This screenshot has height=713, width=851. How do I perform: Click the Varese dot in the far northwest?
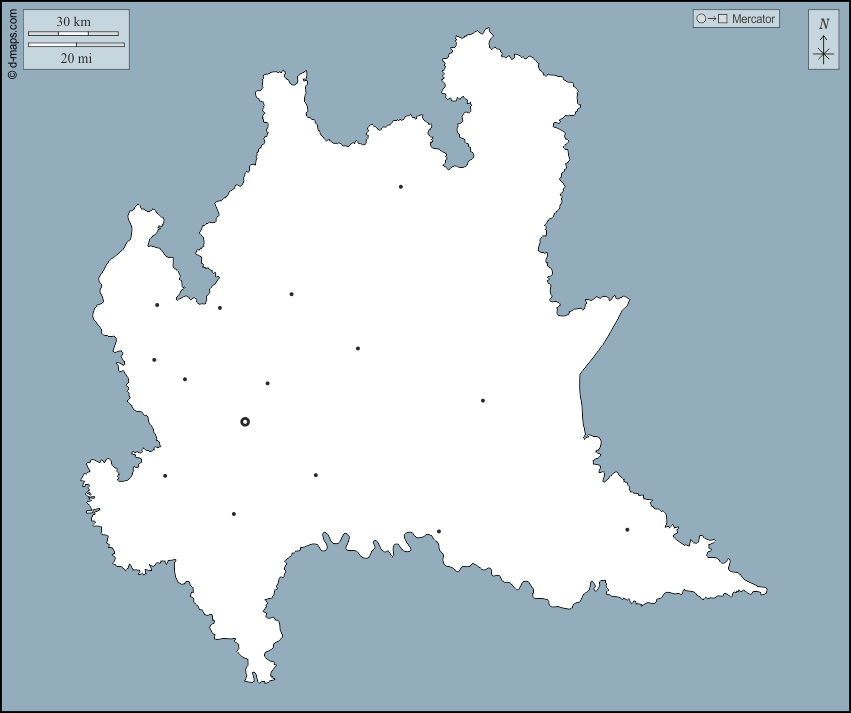[157, 305]
